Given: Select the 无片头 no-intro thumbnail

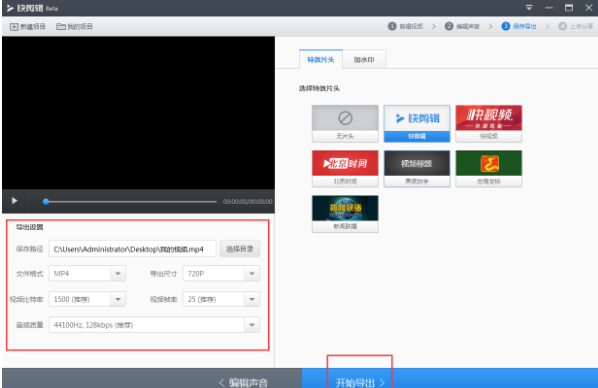Looking at the screenshot, I should coord(345,124).
